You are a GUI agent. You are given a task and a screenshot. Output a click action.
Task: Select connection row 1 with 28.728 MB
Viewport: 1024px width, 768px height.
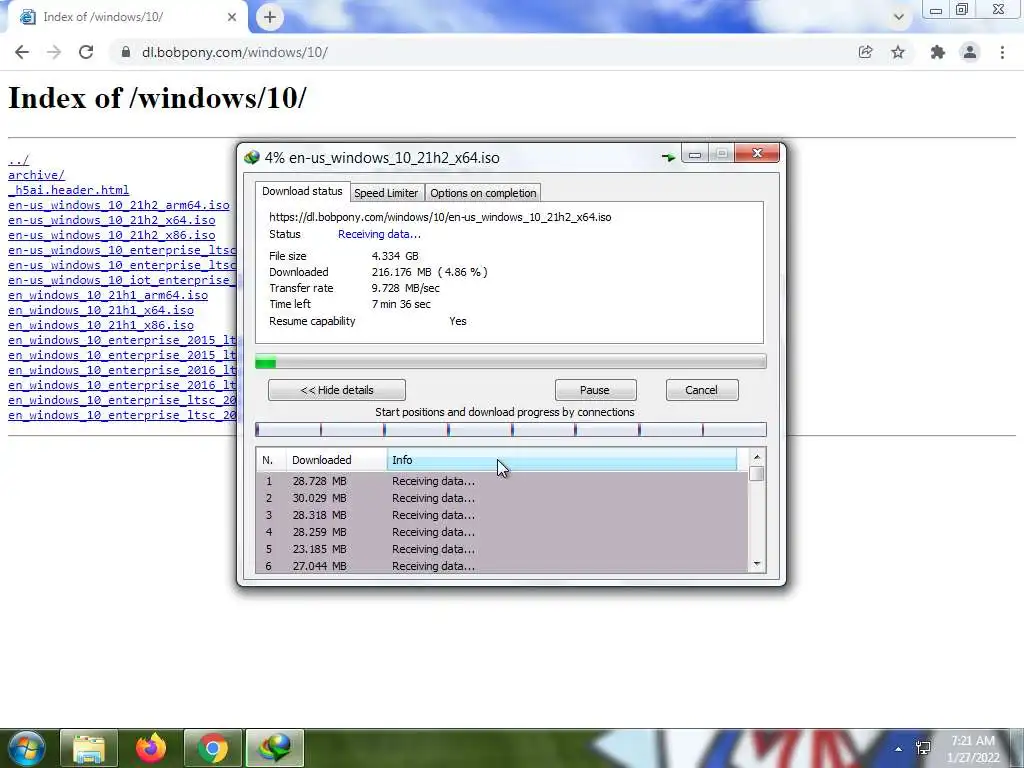pyautogui.click(x=502, y=481)
